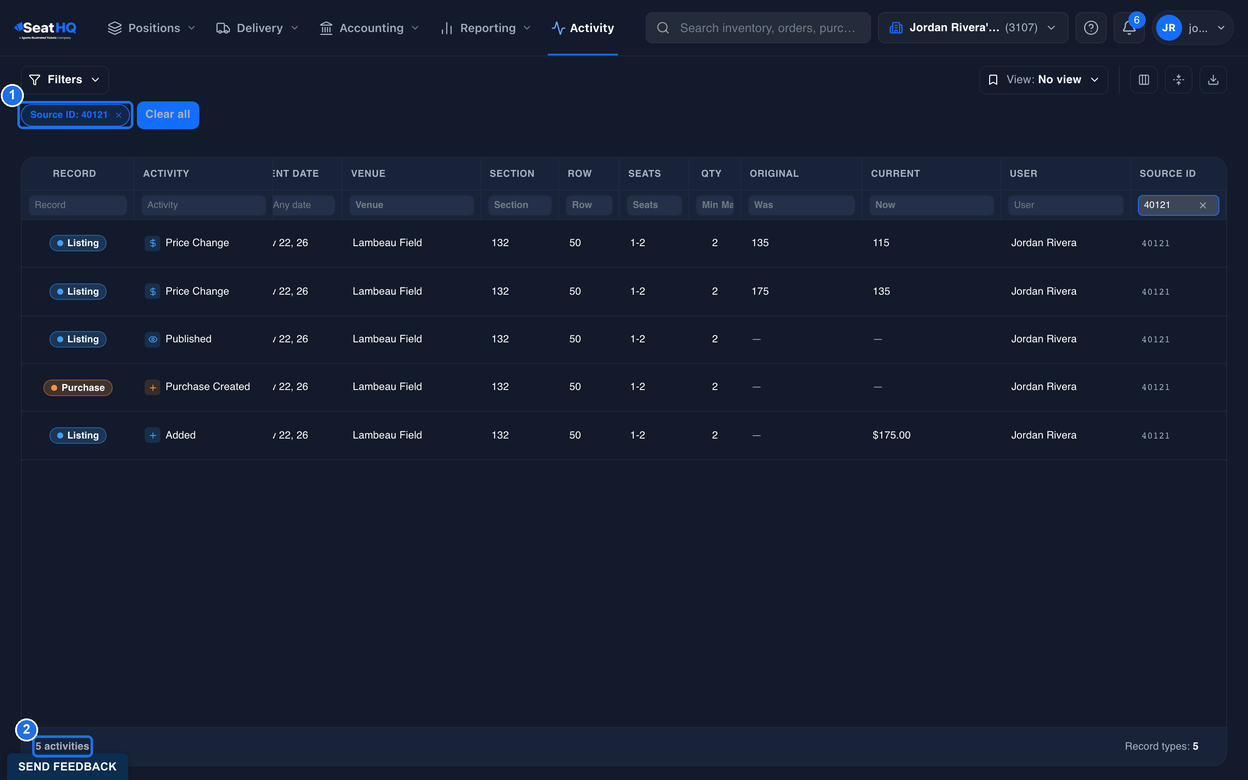The image size is (1248, 780).
Task: Sort by the CURRENT column header
Action: [x=895, y=174]
